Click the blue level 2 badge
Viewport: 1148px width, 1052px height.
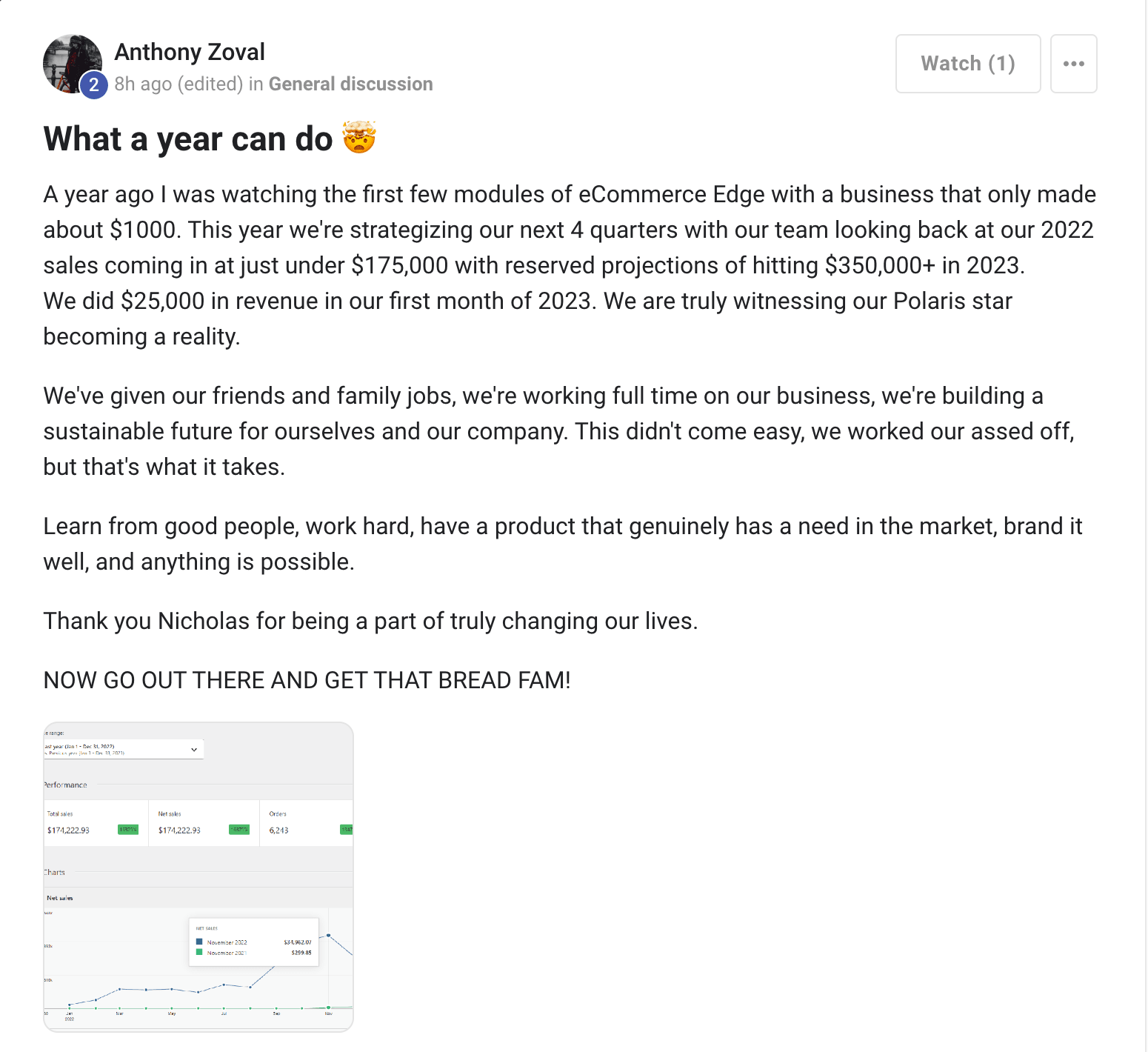tap(93, 85)
